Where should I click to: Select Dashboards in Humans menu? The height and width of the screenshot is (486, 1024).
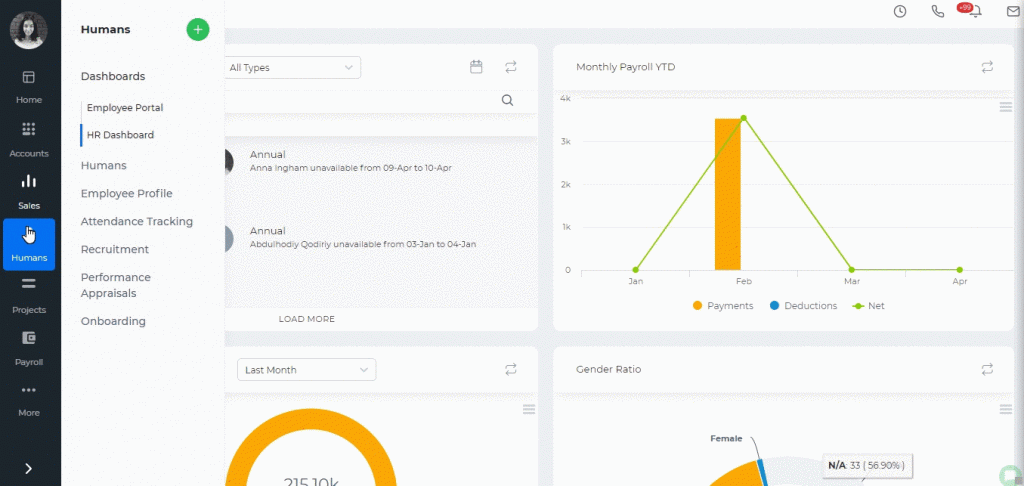[x=113, y=76]
